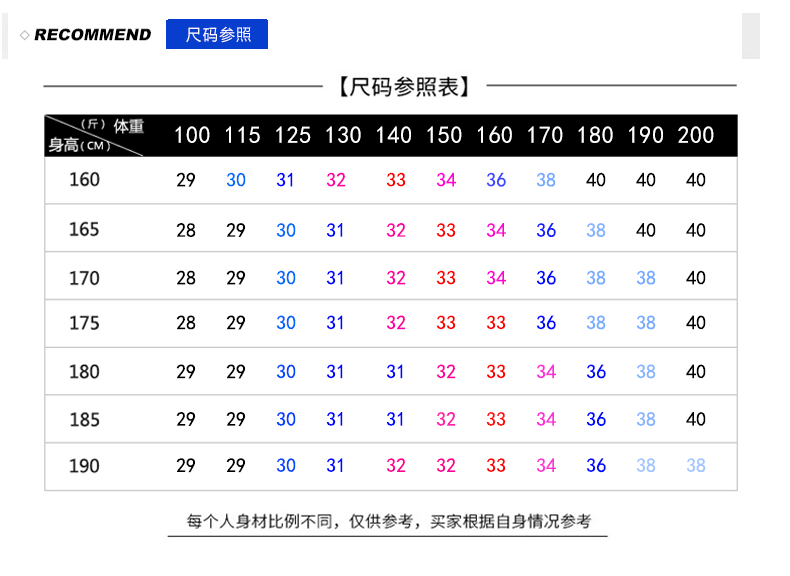Select weight column header 150

tap(443, 136)
